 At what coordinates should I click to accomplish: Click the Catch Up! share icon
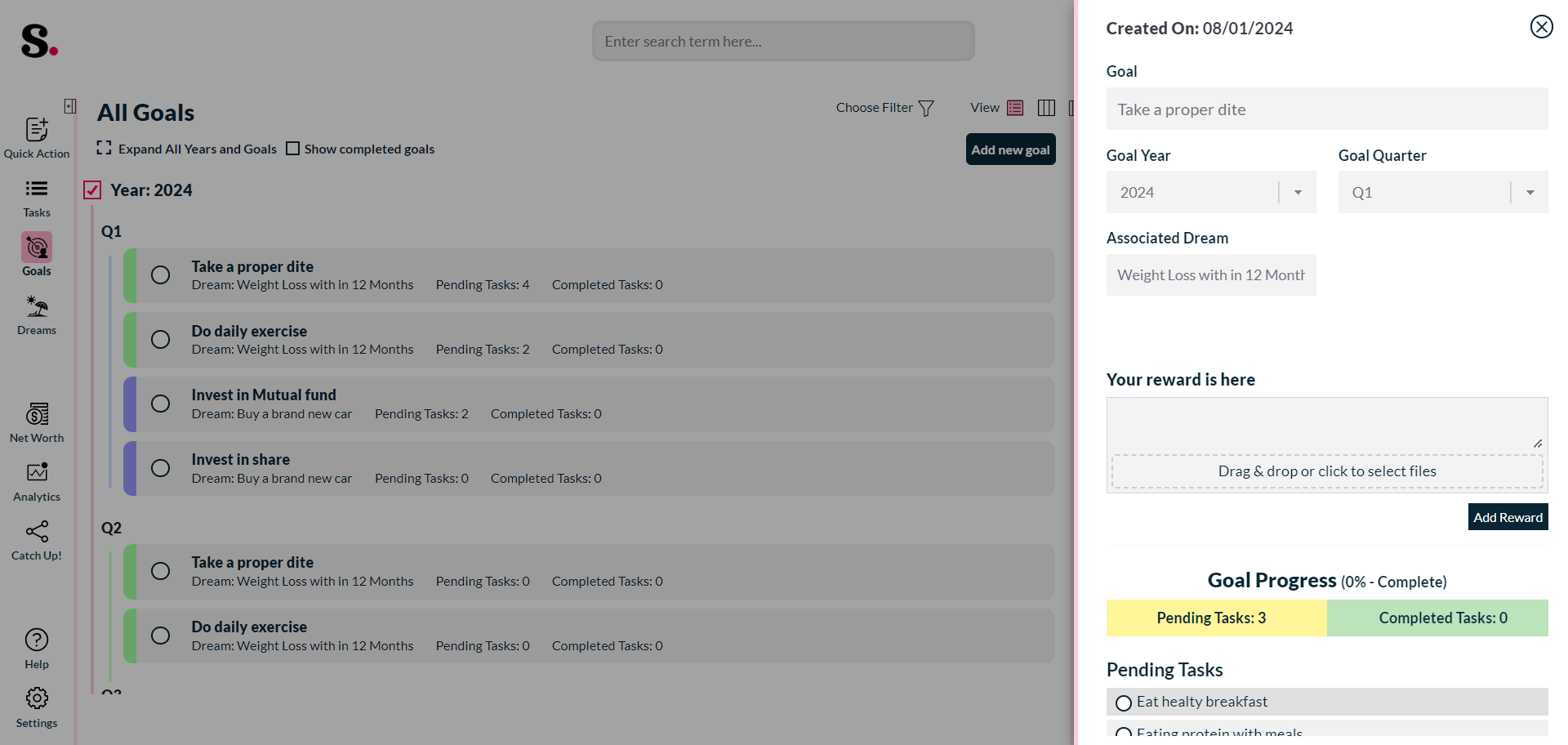[x=37, y=532]
